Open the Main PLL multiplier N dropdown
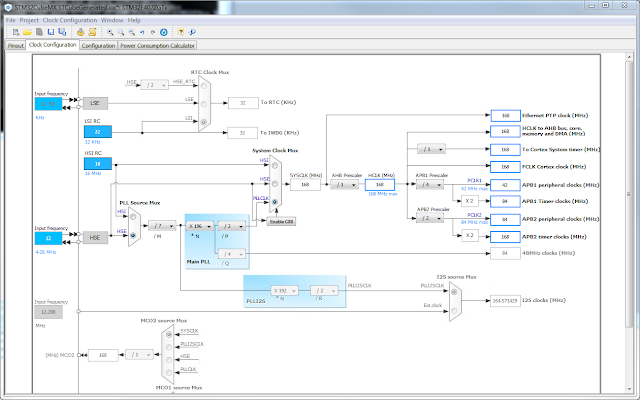640x400 pixels. 200,226
